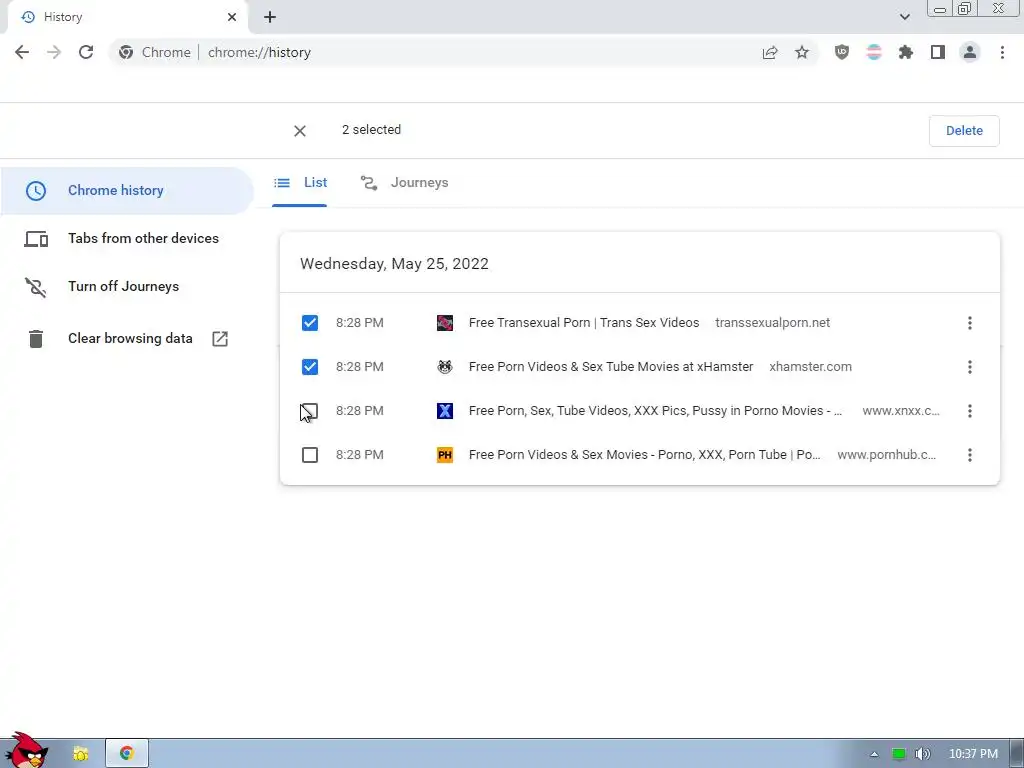
Task: Expand the tab search chevron
Action: click(x=904, y=17)
